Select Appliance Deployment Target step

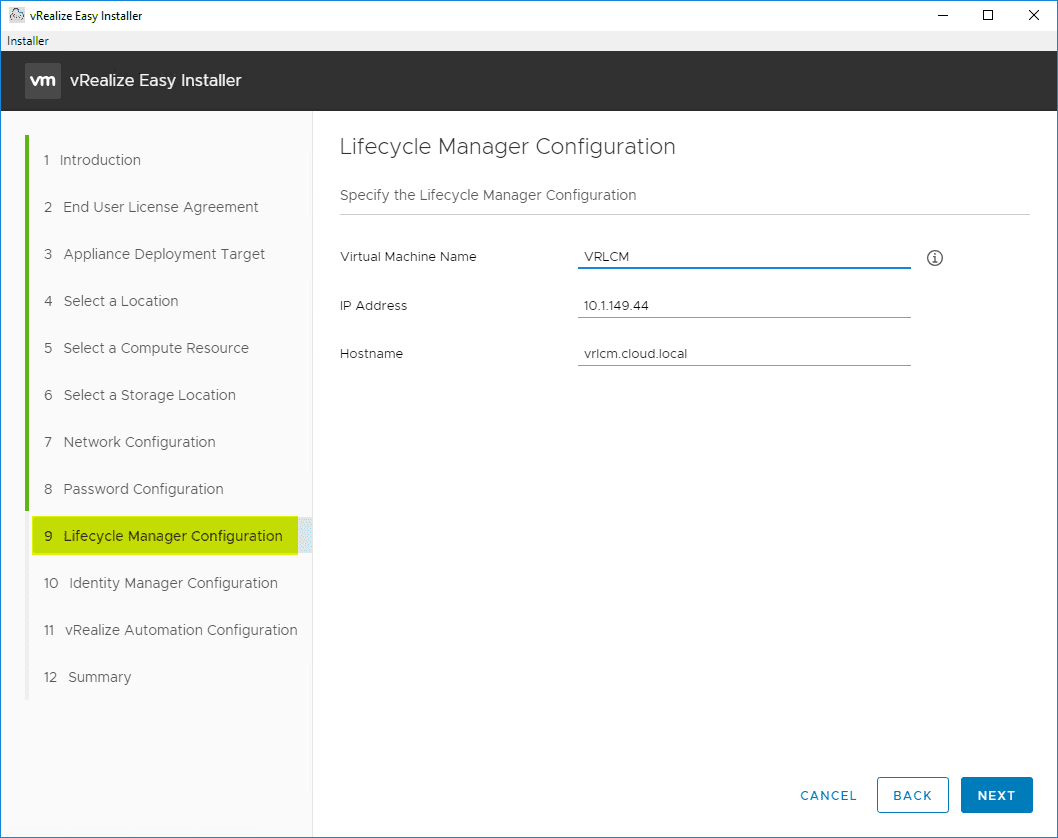164,254
